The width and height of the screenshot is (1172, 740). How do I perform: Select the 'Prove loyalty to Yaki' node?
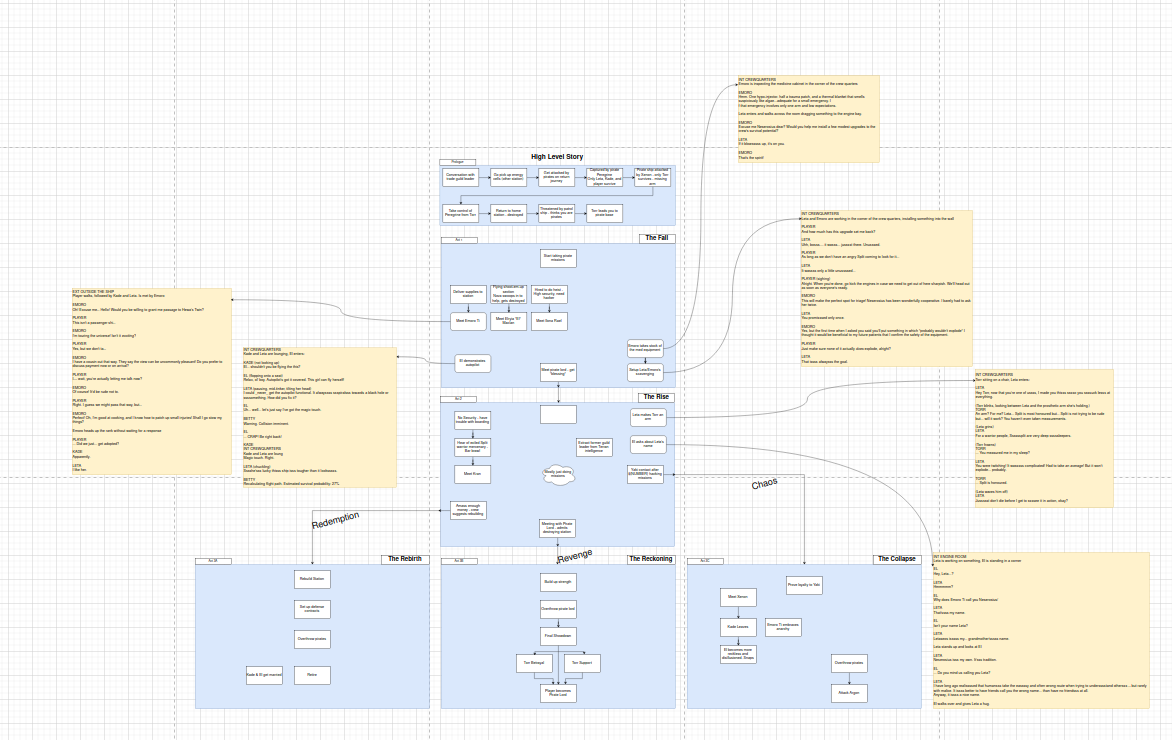pyautogui.click(x=804, y=585)
